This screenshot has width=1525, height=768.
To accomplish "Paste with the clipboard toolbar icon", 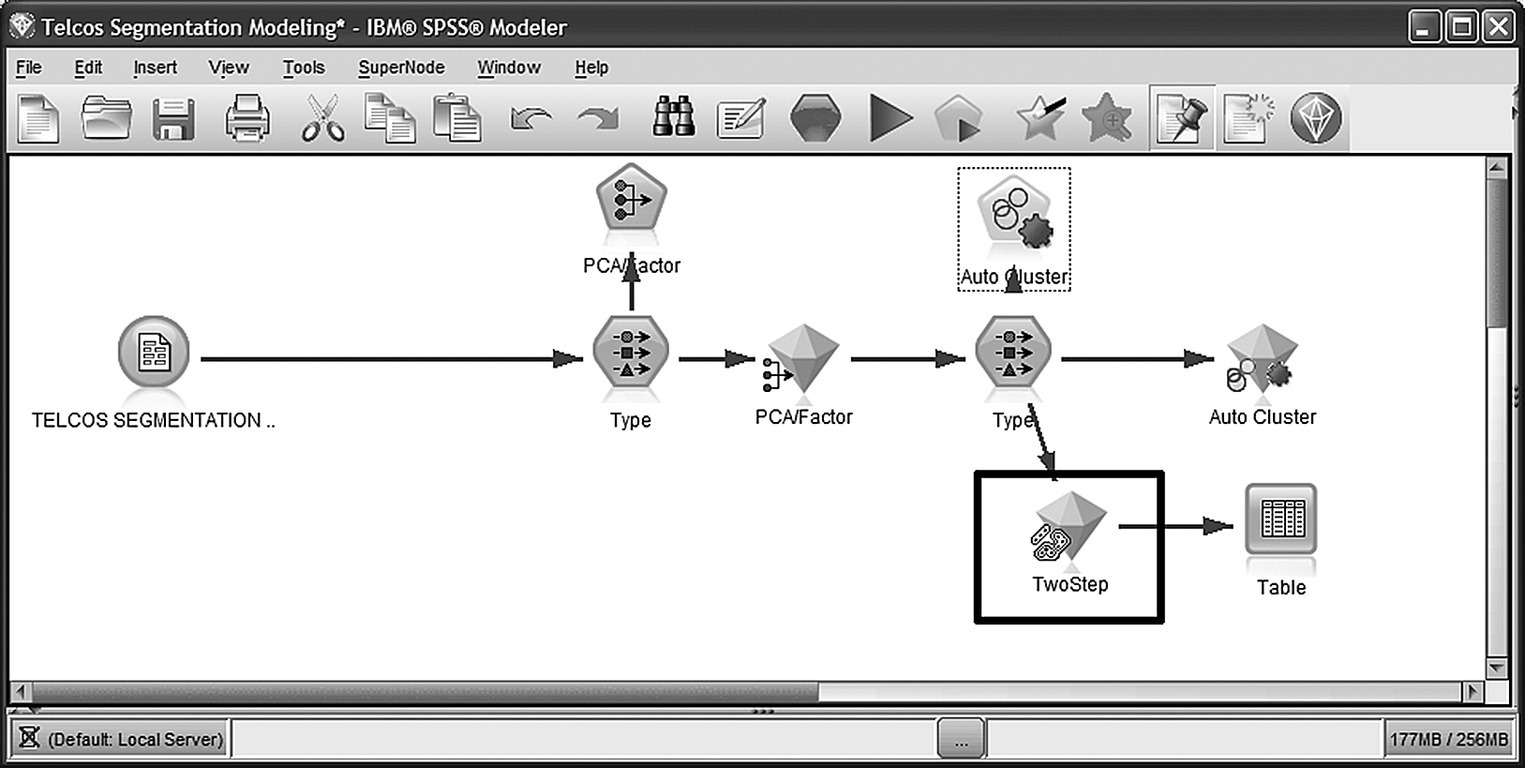I will (457, 119).
